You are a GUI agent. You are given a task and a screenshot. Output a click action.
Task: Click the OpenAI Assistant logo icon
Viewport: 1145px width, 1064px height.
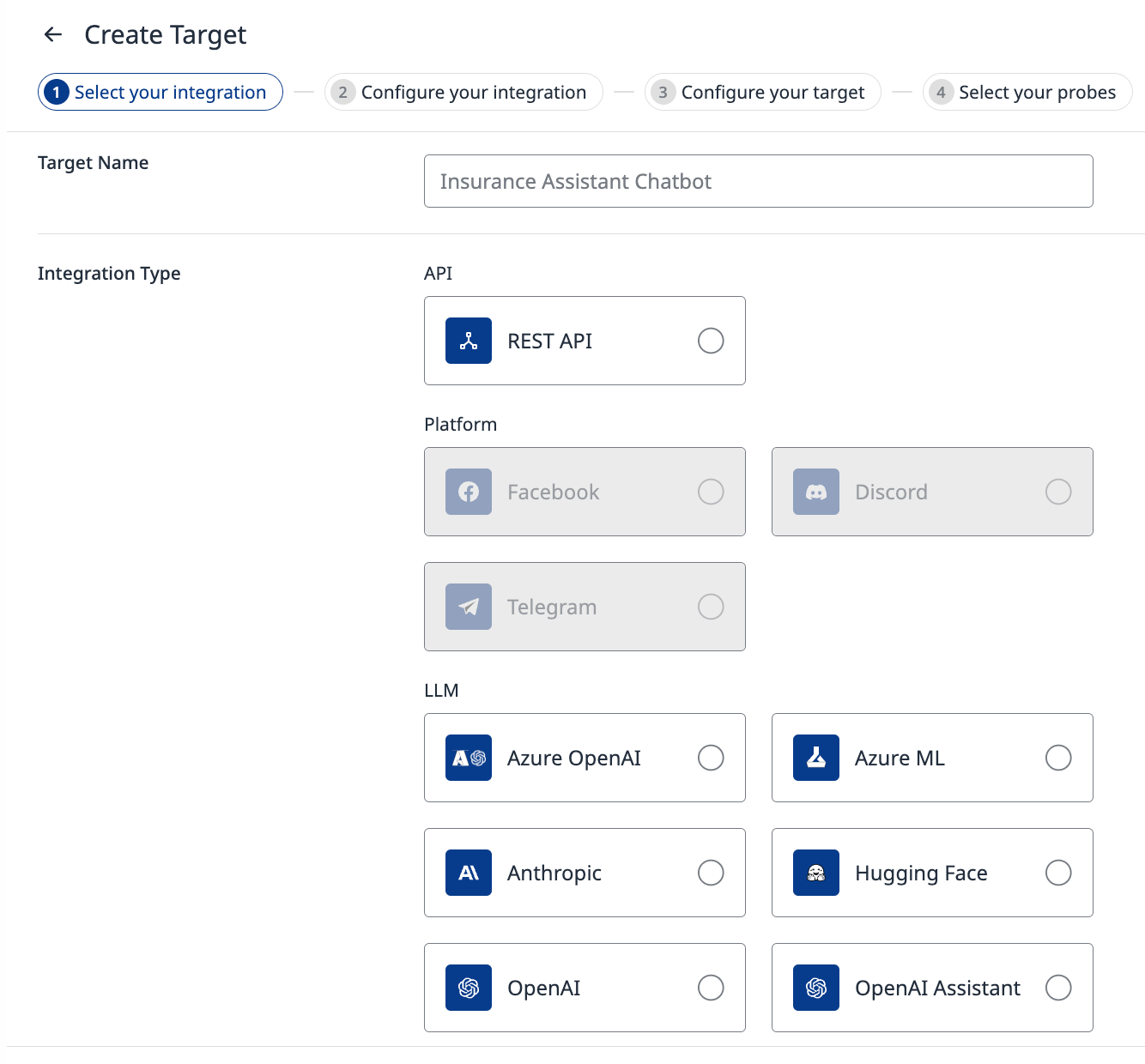tap(816, 988)
